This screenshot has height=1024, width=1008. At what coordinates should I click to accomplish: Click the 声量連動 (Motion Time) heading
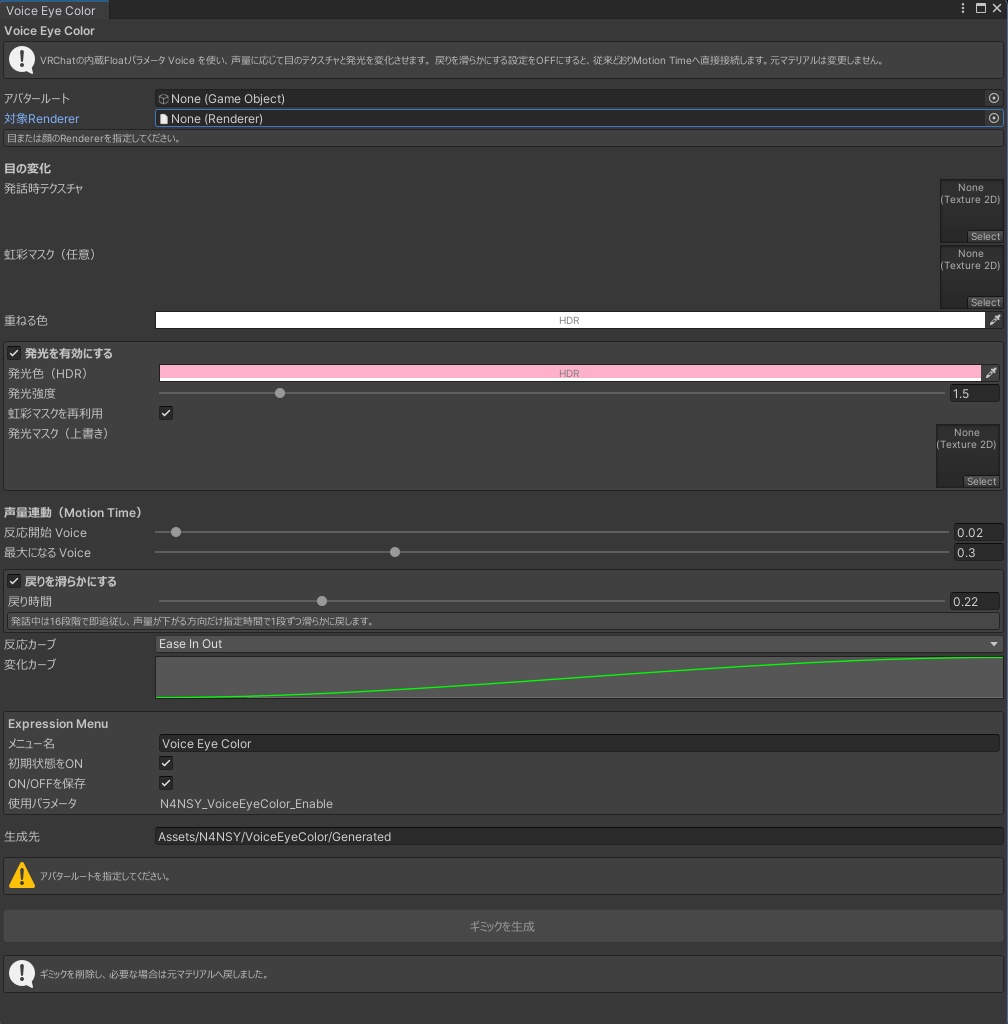[73, 513]
